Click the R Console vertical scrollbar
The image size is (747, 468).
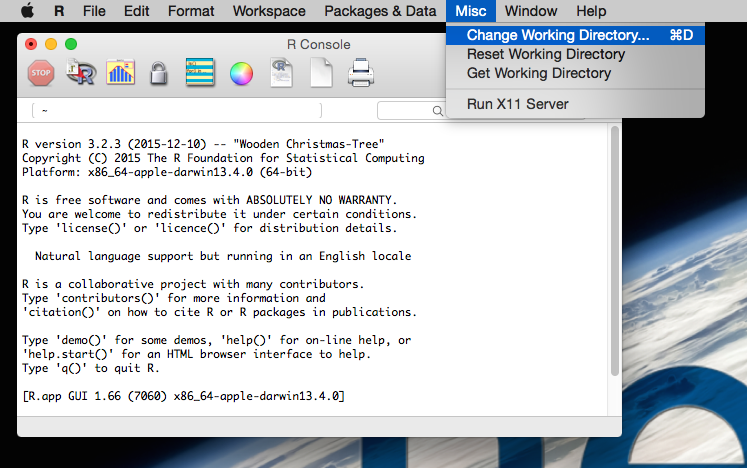[615, 251]
